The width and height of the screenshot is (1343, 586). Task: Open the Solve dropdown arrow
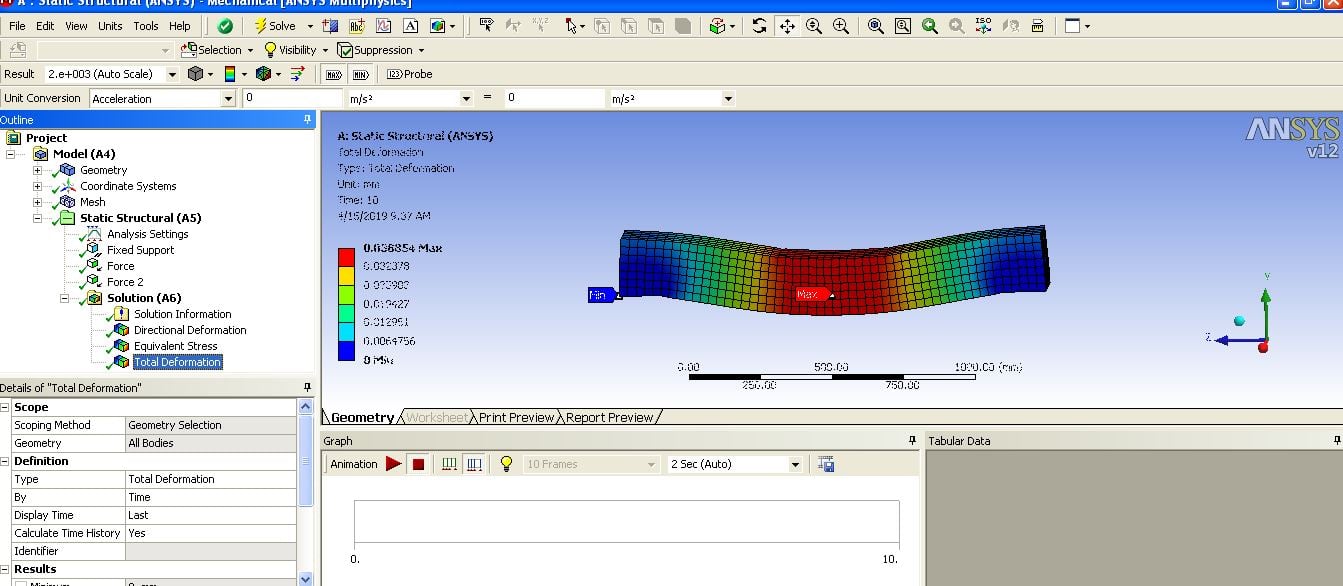tap(309, 26)
